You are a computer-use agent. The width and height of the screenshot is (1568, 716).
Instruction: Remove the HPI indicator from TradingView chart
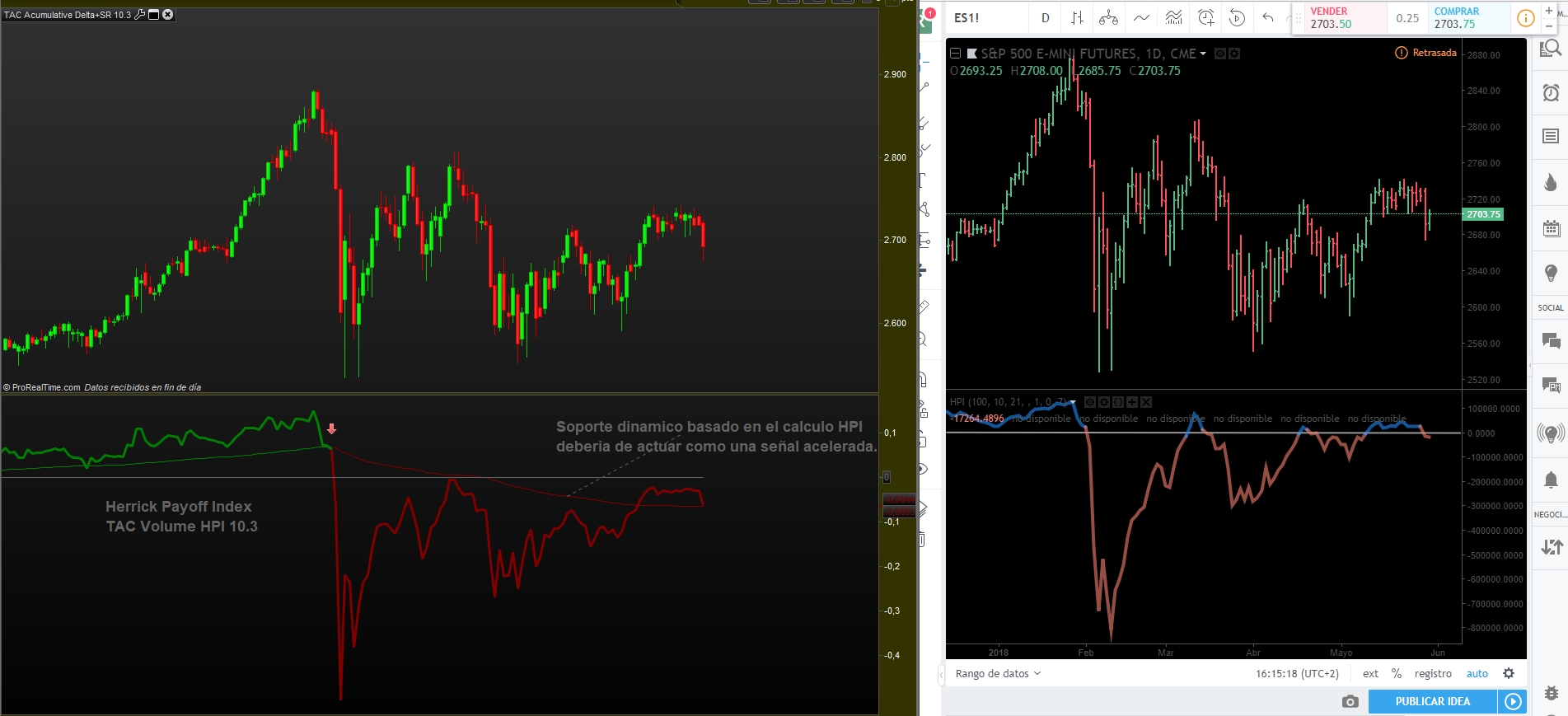point(1146,402)
